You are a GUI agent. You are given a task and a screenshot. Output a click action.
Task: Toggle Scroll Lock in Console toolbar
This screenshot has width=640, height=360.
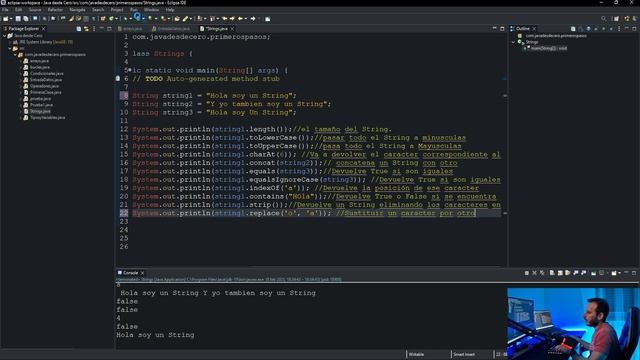coord(560,273)
